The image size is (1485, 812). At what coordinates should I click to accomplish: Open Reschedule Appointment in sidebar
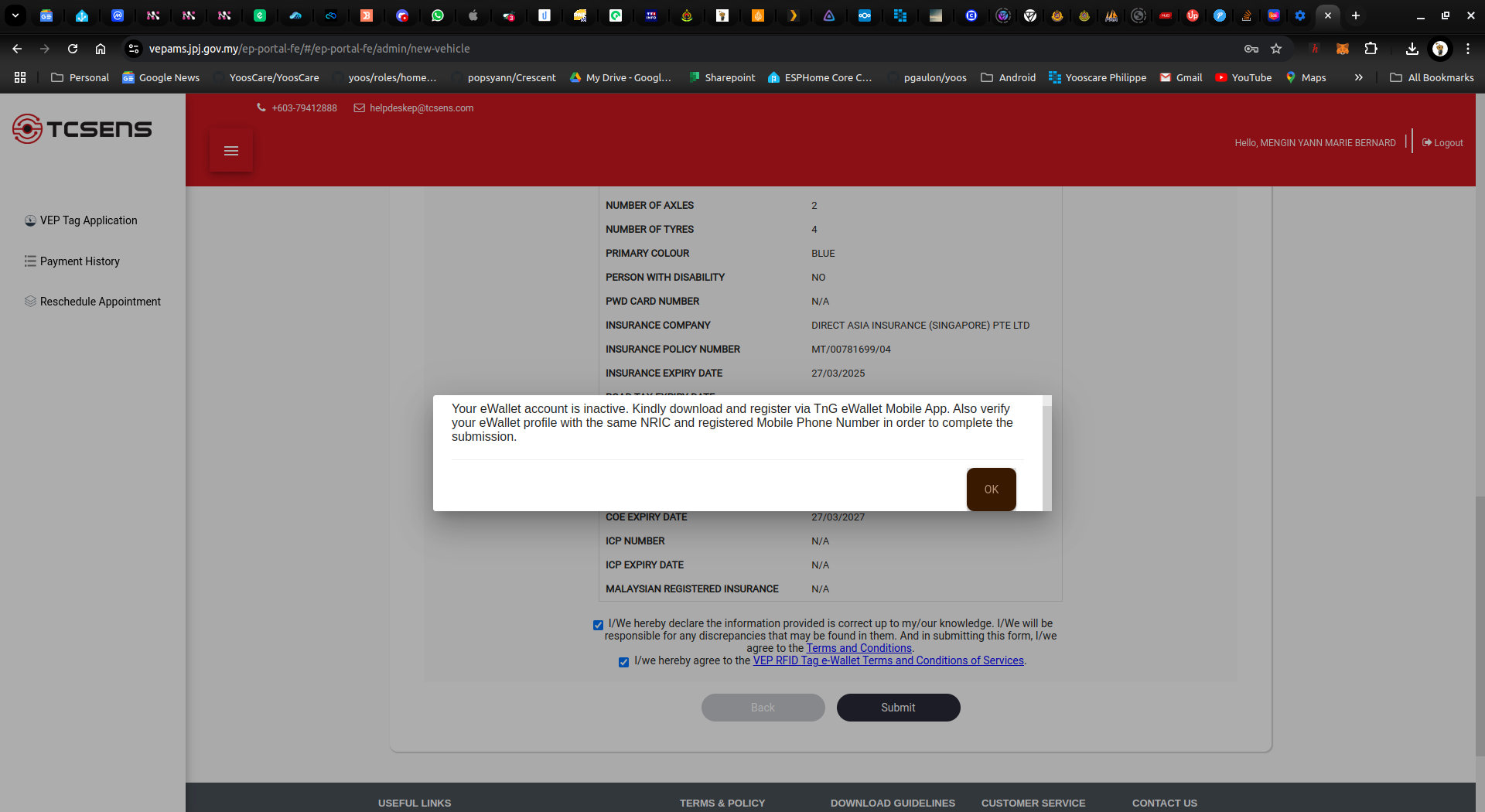point(100,302)
